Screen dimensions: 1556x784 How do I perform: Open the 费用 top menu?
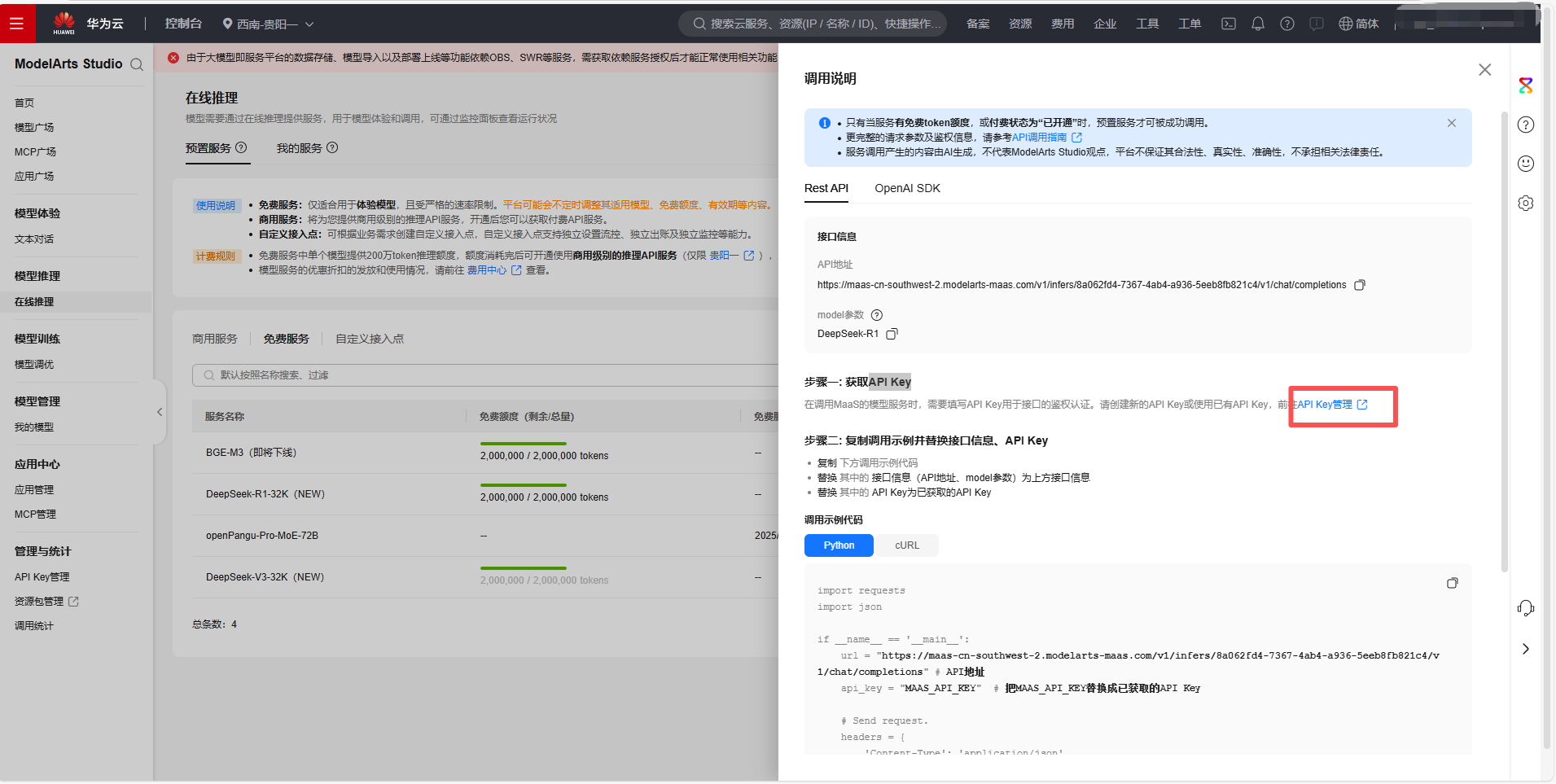(x=1063, y=24)
